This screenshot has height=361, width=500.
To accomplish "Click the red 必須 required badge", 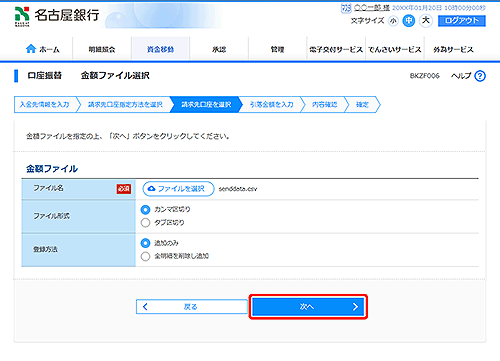I will coord(124,189).
